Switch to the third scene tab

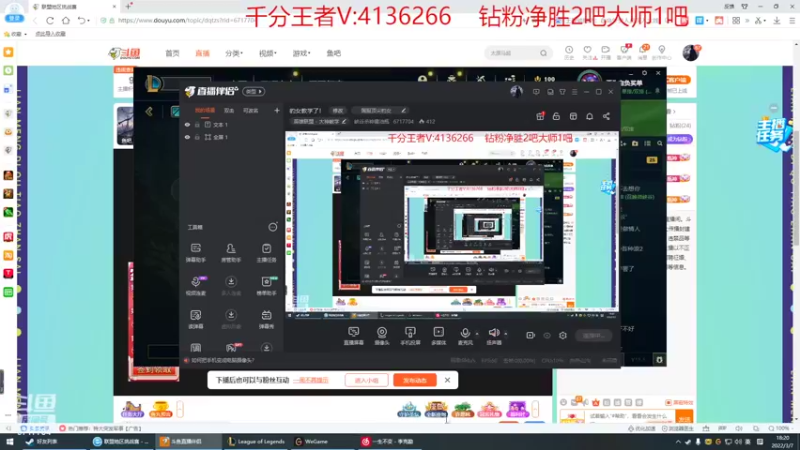(251, 110)
